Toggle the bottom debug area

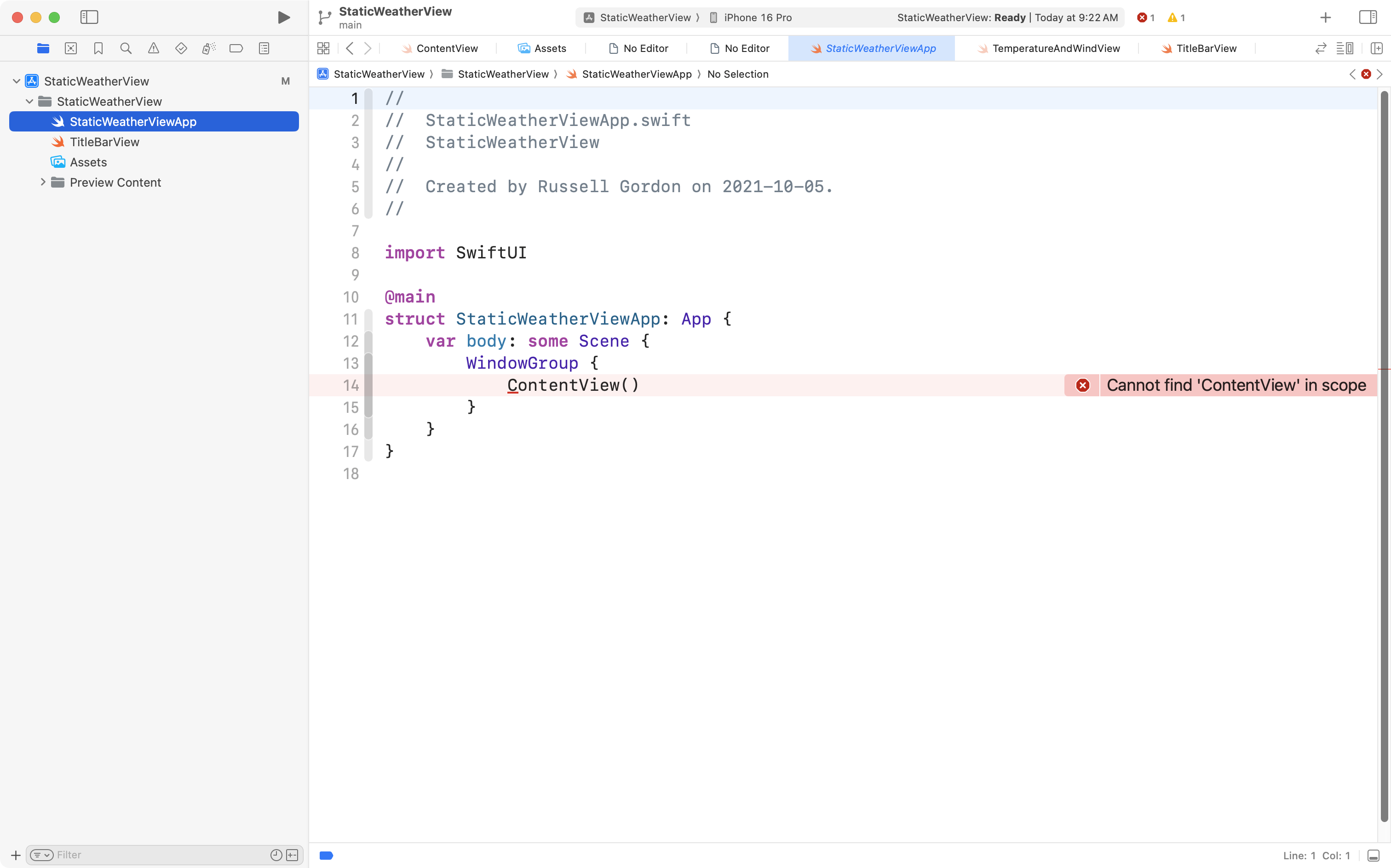click(1373, 856)
